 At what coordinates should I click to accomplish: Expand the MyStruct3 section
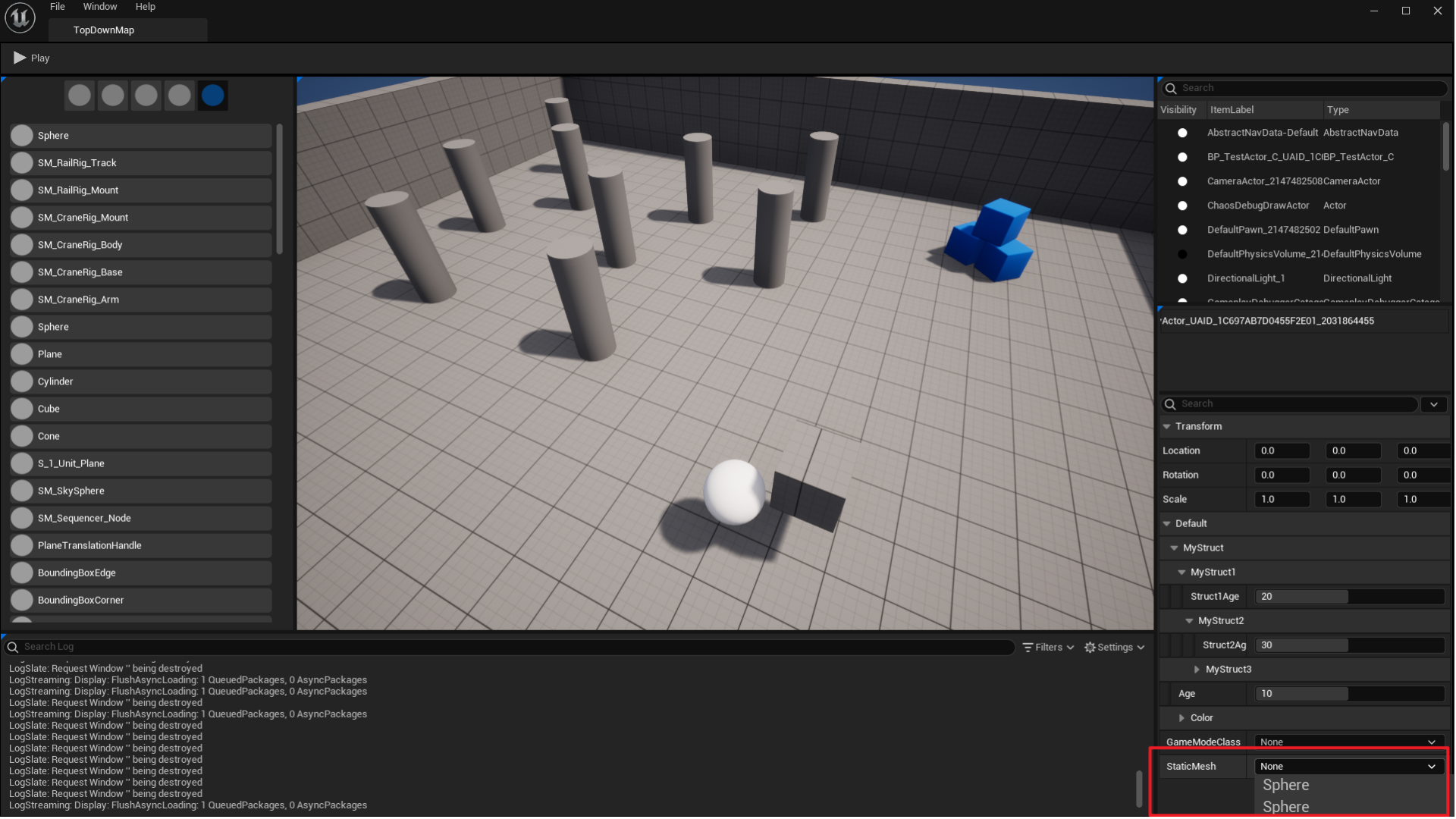(x=1197, y=670)
